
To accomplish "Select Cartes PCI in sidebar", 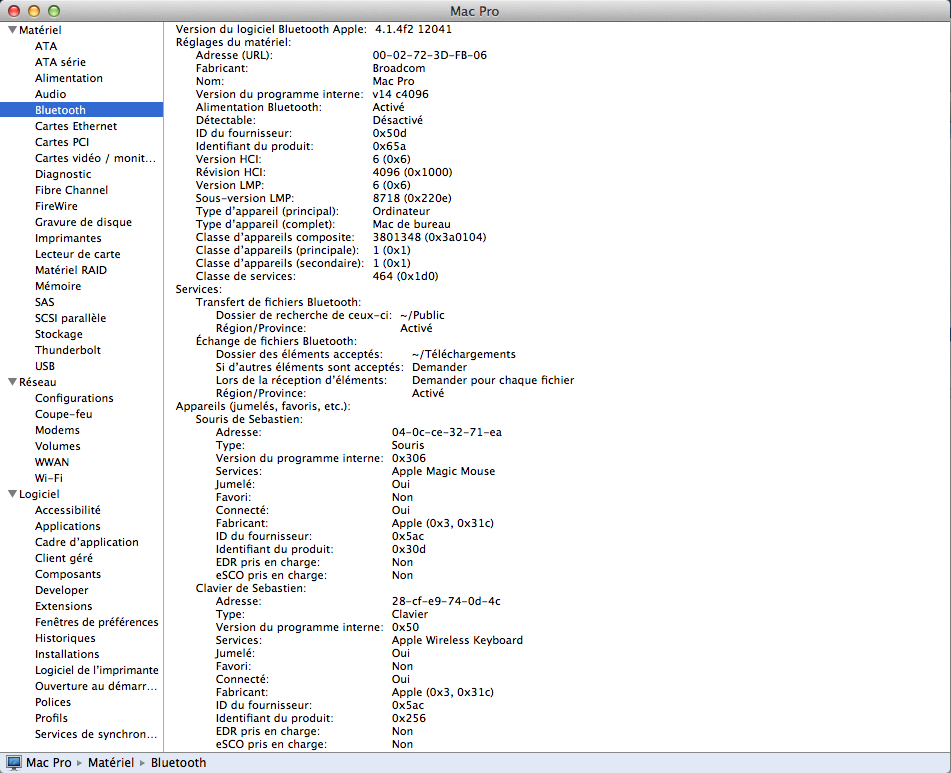I will (x=62, y=142).
